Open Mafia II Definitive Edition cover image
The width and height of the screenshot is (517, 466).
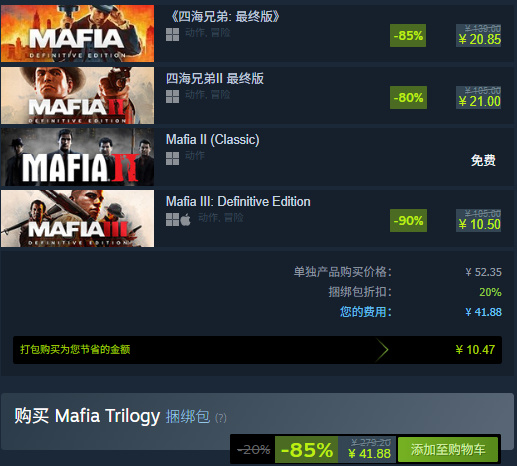pos(77,95)
